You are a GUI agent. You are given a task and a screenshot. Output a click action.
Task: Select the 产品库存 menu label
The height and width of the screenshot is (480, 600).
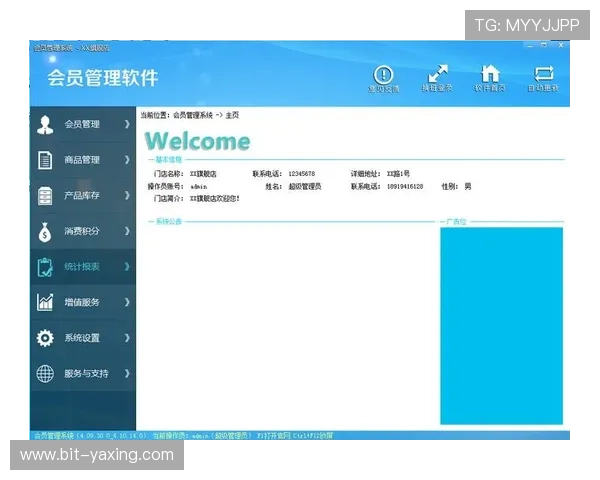pyautogui.click(x=82, y=195)
